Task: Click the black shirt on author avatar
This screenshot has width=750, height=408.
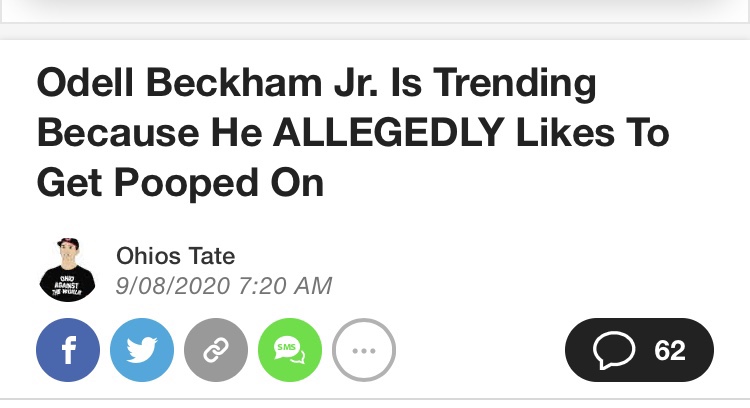Action: coord(68,285)
